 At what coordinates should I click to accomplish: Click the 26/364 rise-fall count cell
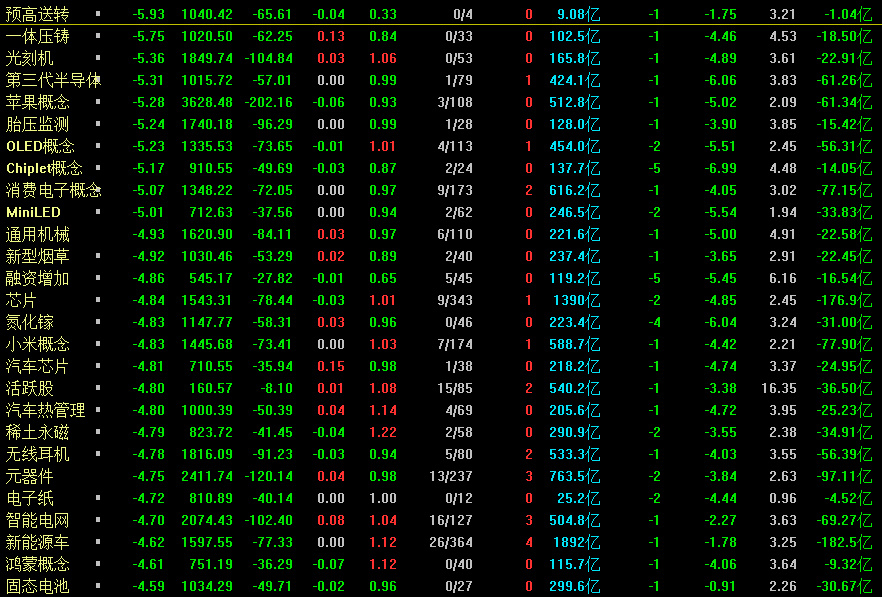point(451,542)
